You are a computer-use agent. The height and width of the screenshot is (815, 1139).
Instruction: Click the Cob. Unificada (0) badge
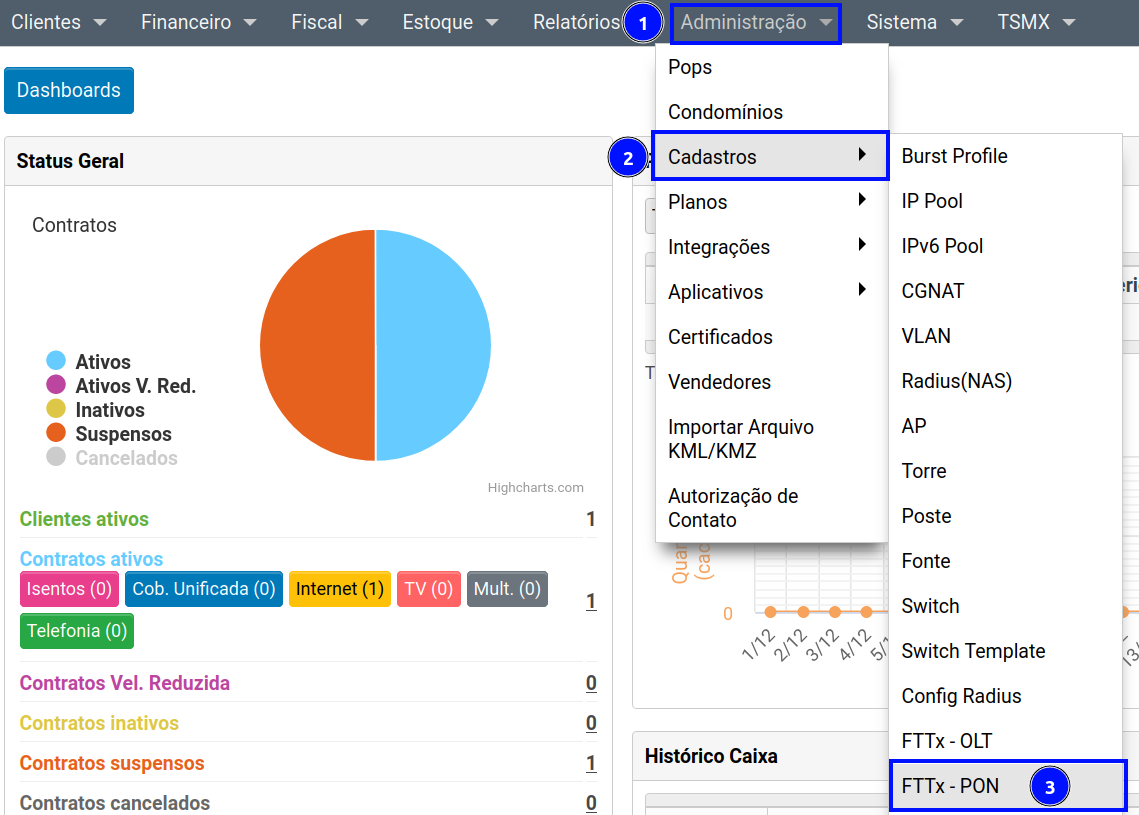(204, 589)
